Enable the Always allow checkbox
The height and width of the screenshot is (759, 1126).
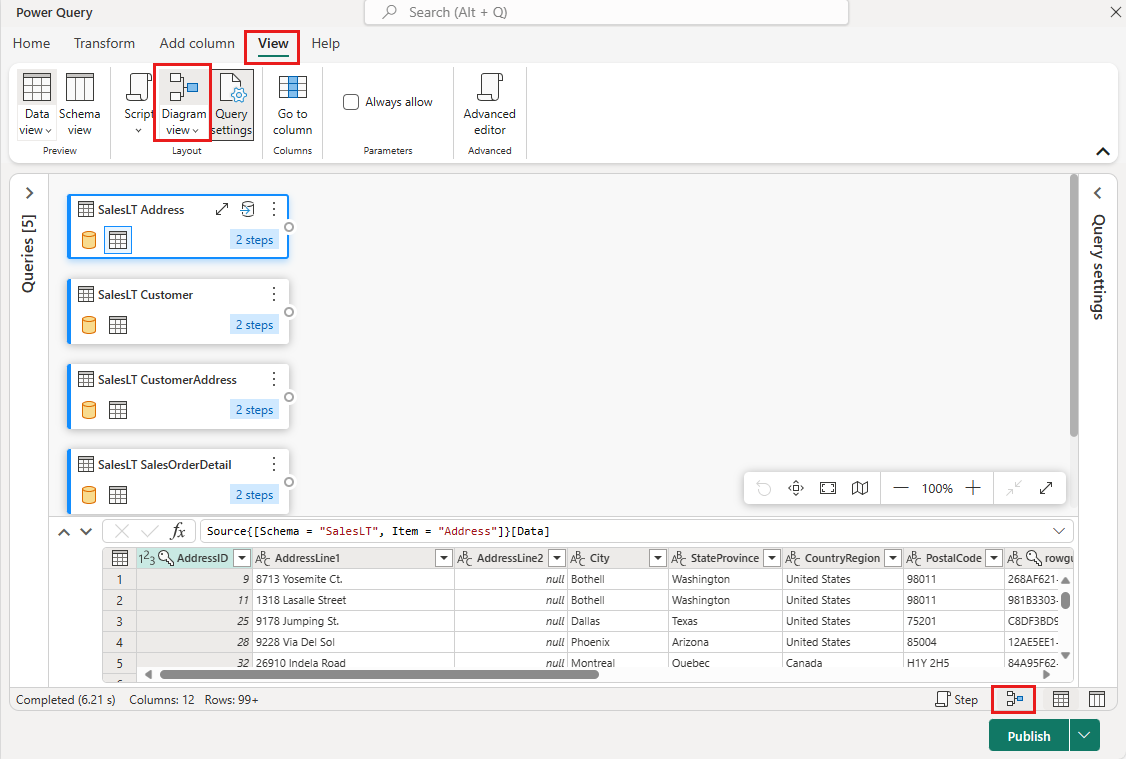[x=351, y=102]
